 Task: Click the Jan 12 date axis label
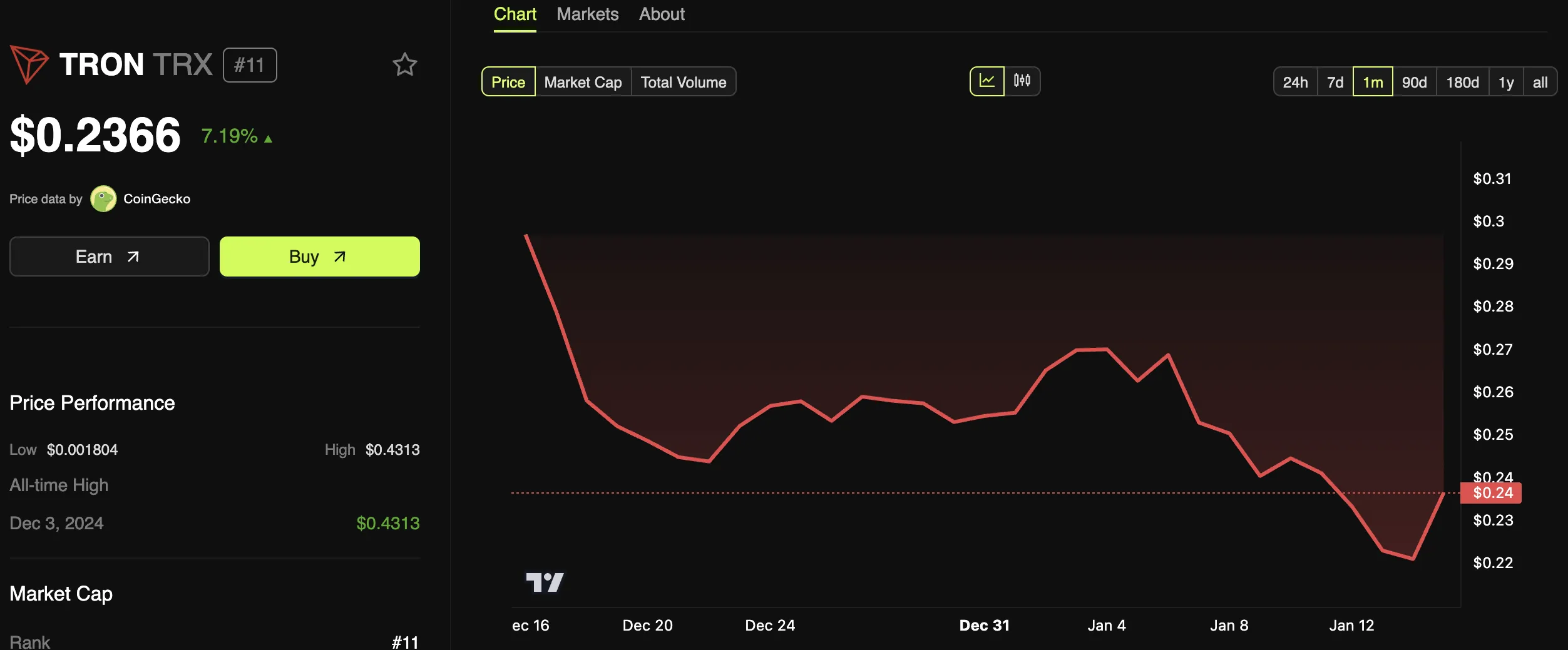pyautogui.click(x=1351, y=626)
